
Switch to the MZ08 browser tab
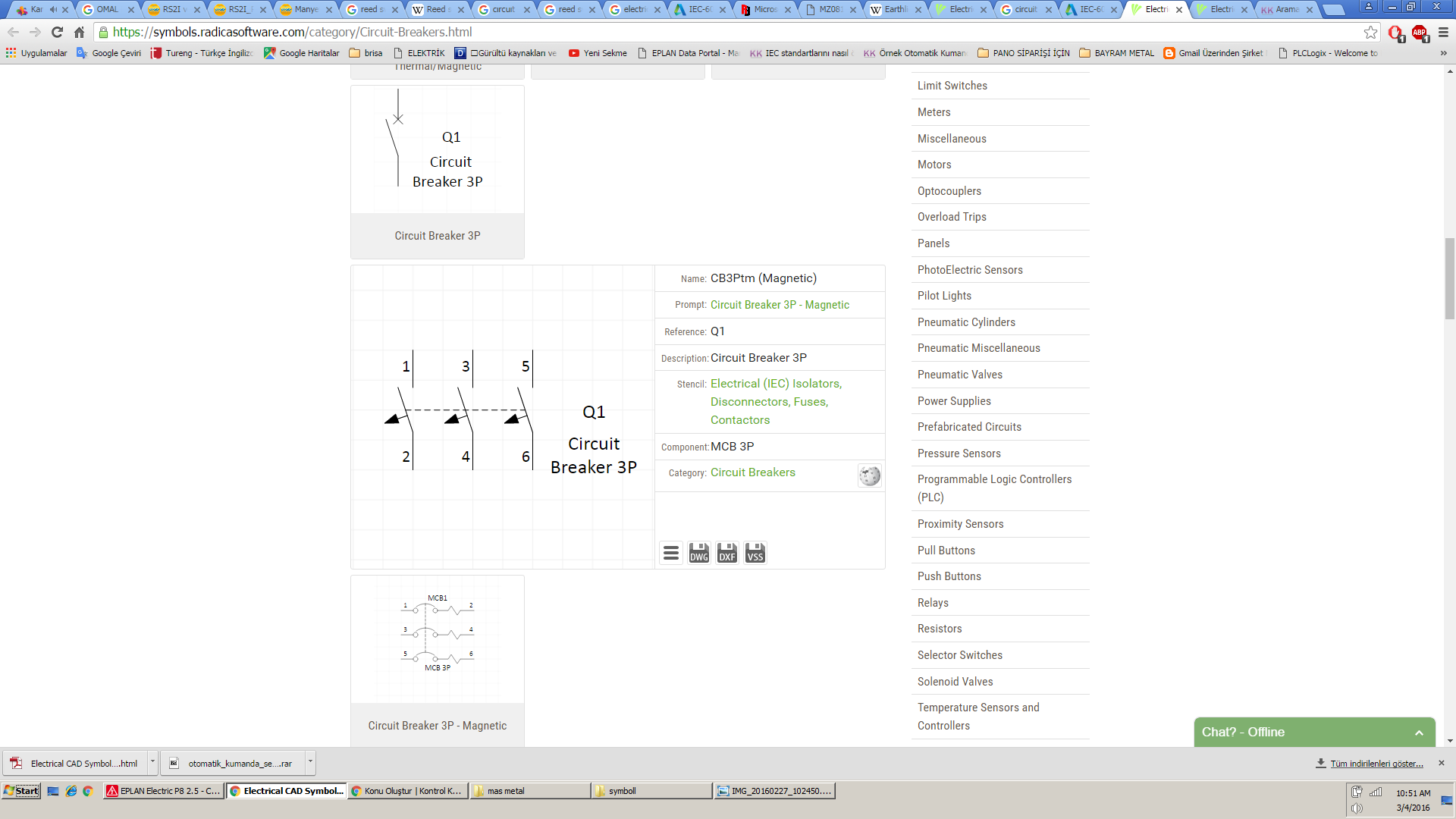pyautogui.click(x=831, y=9)
